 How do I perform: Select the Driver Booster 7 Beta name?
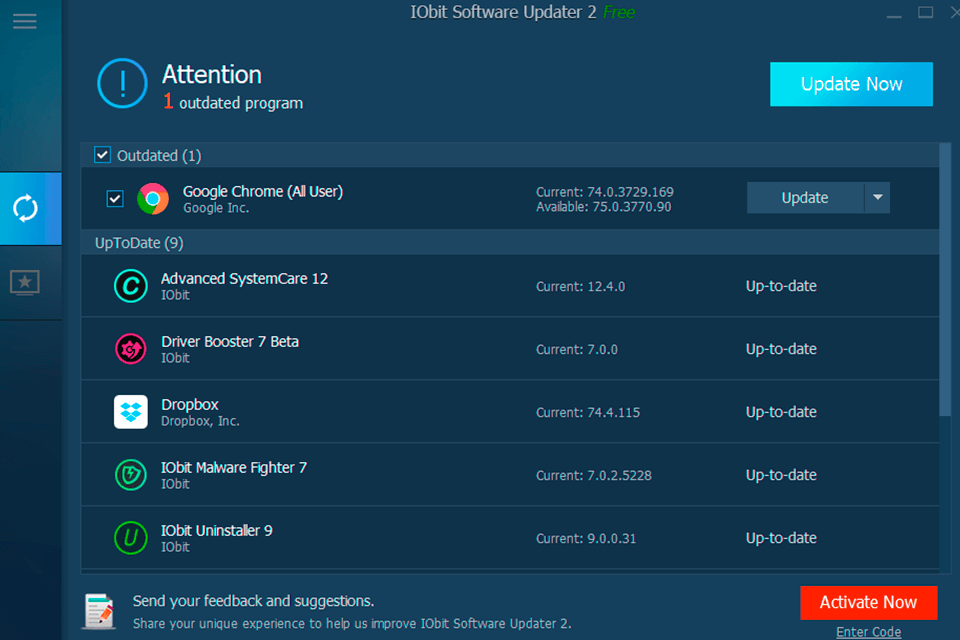pos(230,342)
